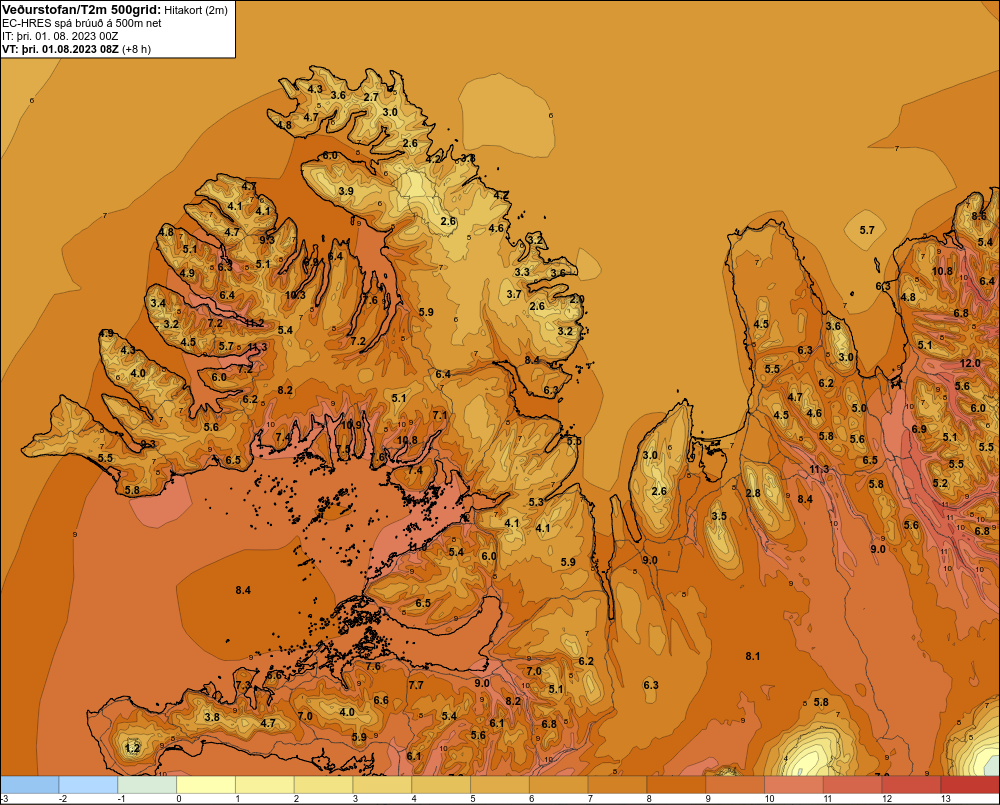Viewport: 1000px width, 805px height.
Task: Select the 10.3 temperature label
Action: (x=295, y=295)
